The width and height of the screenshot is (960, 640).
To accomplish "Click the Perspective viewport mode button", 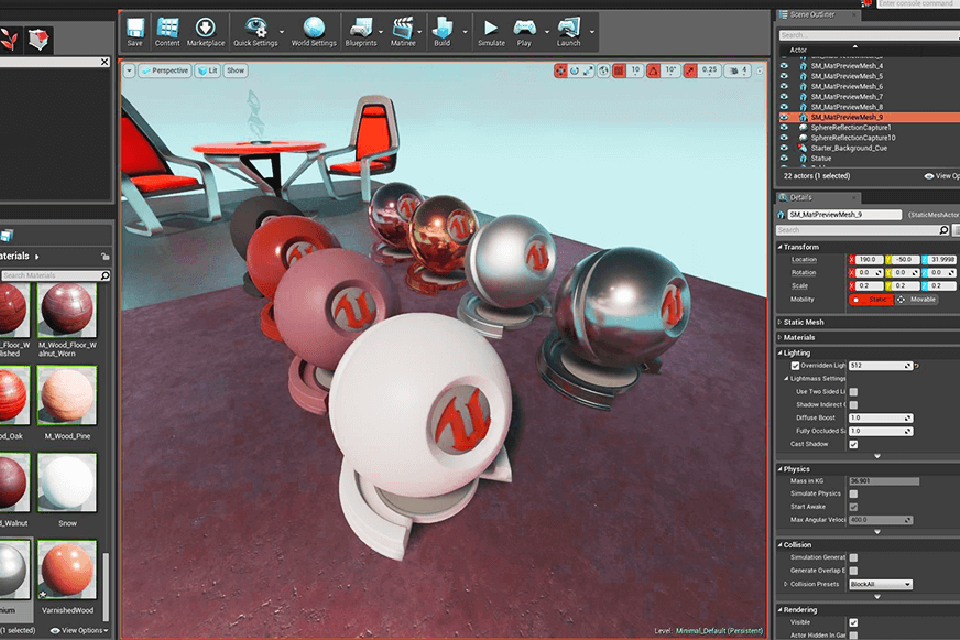I will tap(164, 71).
